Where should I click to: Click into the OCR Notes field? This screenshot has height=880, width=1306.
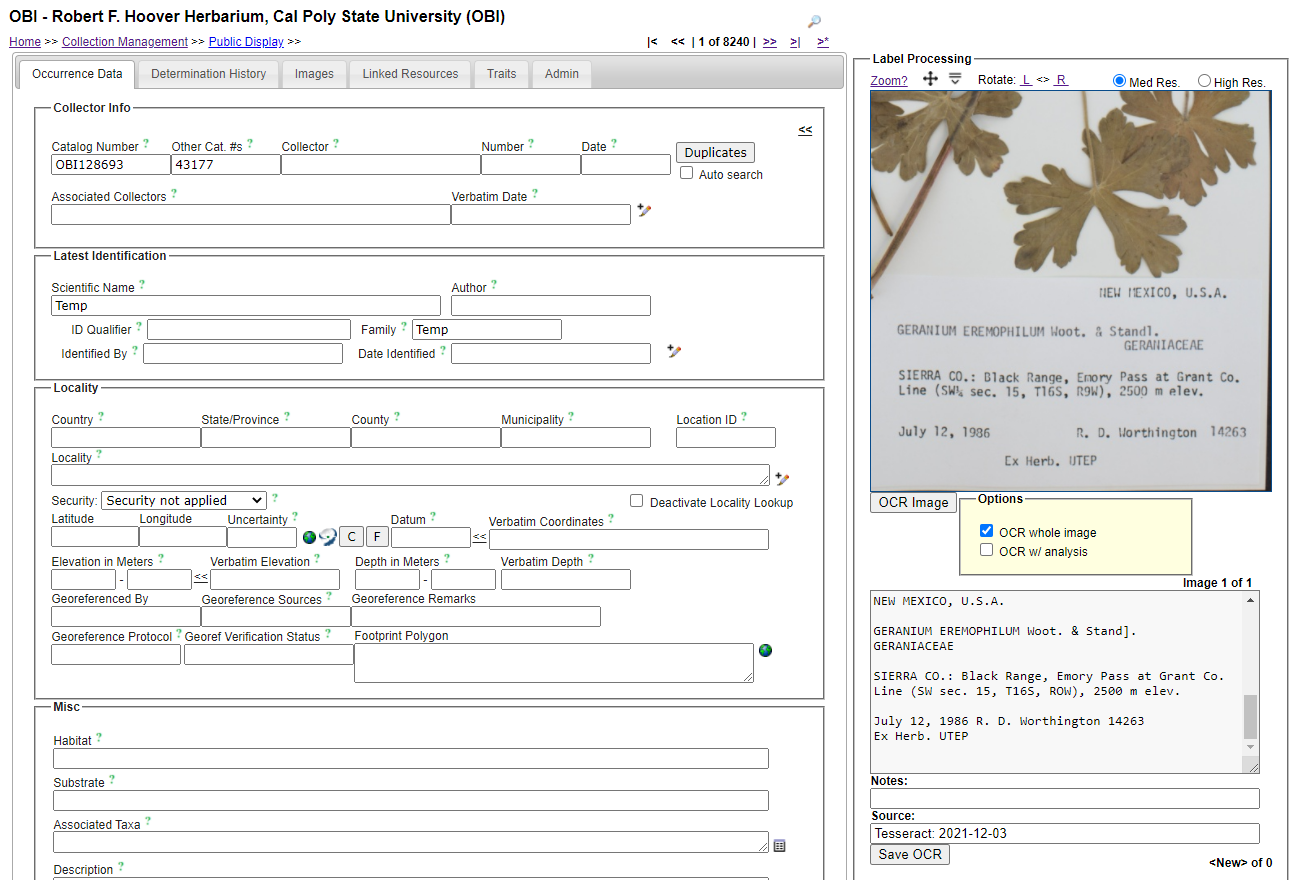pos(1065,798)
